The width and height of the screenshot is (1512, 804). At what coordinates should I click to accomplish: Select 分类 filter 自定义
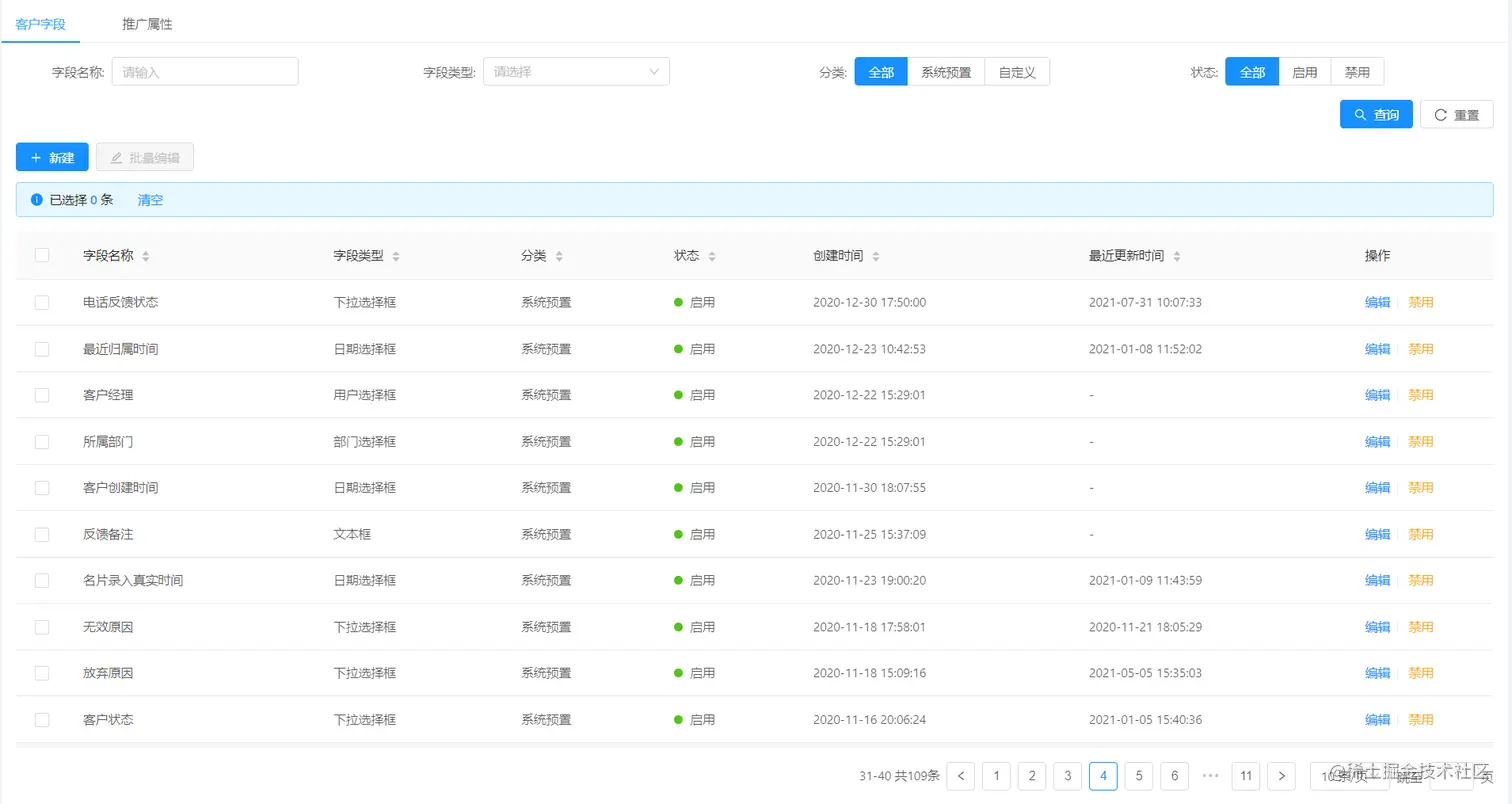(x=1017, y=72)
